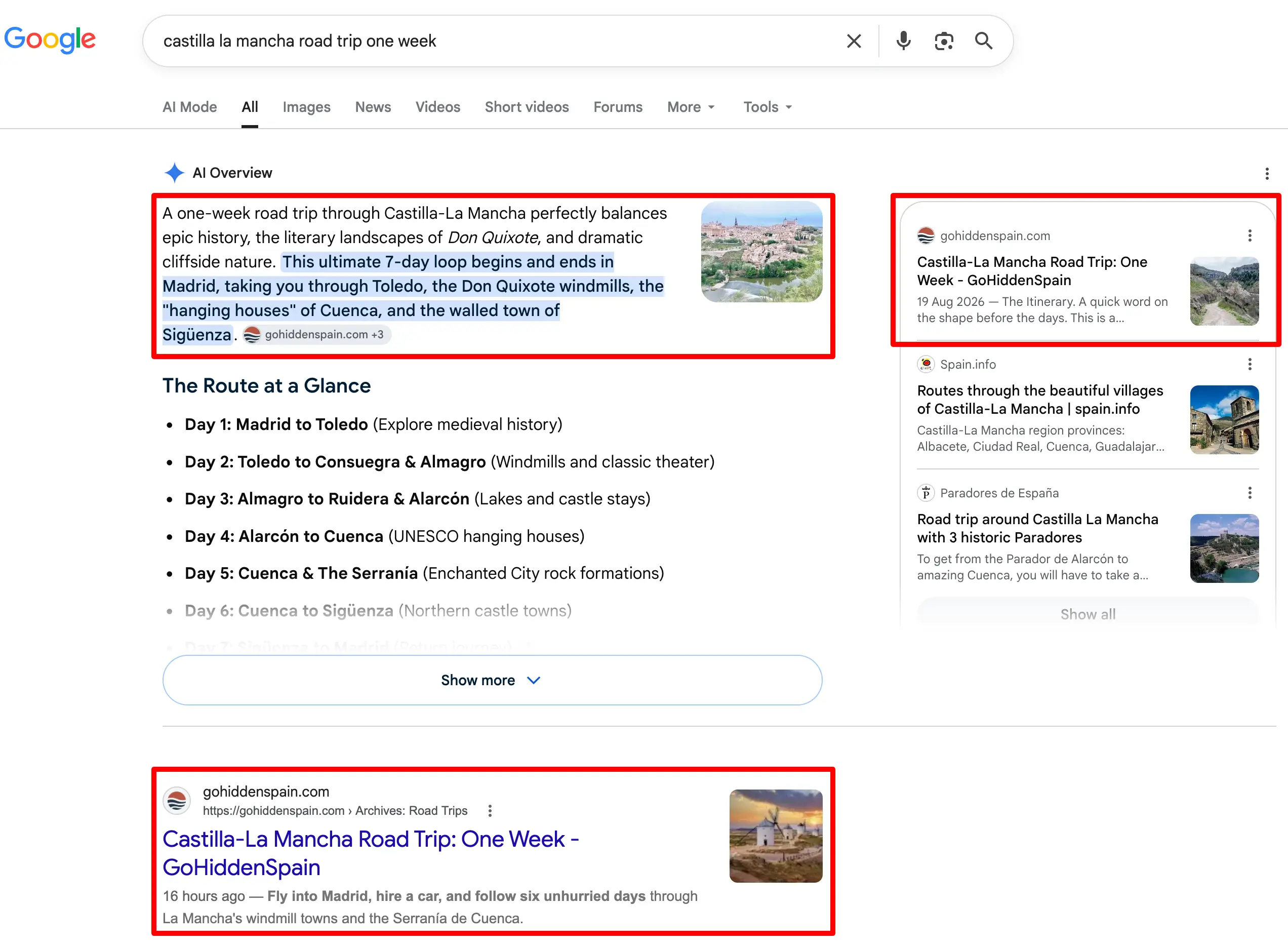This screenshot has width=1288, height=946.
Task: Click 'The Route at a Glance' heading
Action: click(x=266, y=386)
